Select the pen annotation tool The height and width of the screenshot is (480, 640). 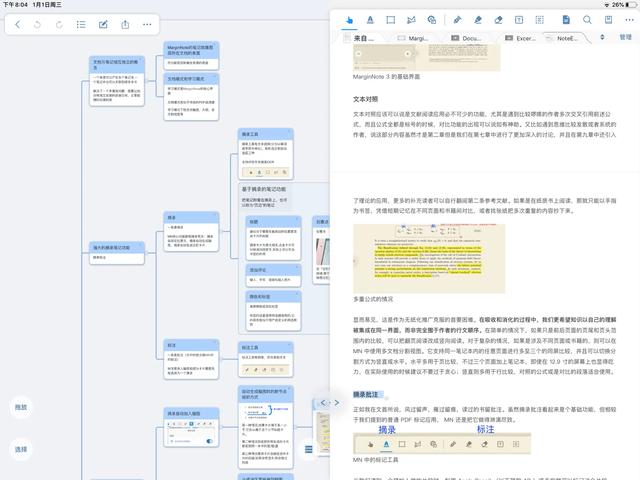[457, 20]
